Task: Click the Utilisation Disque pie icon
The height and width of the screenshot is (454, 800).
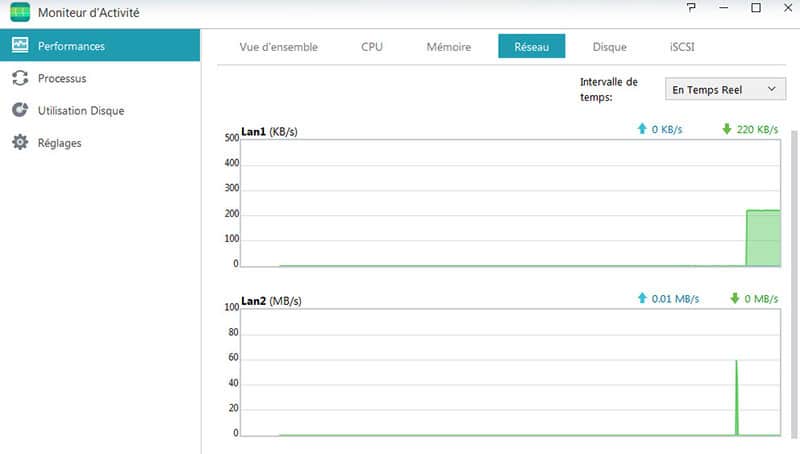Action: tap(20, 110)
